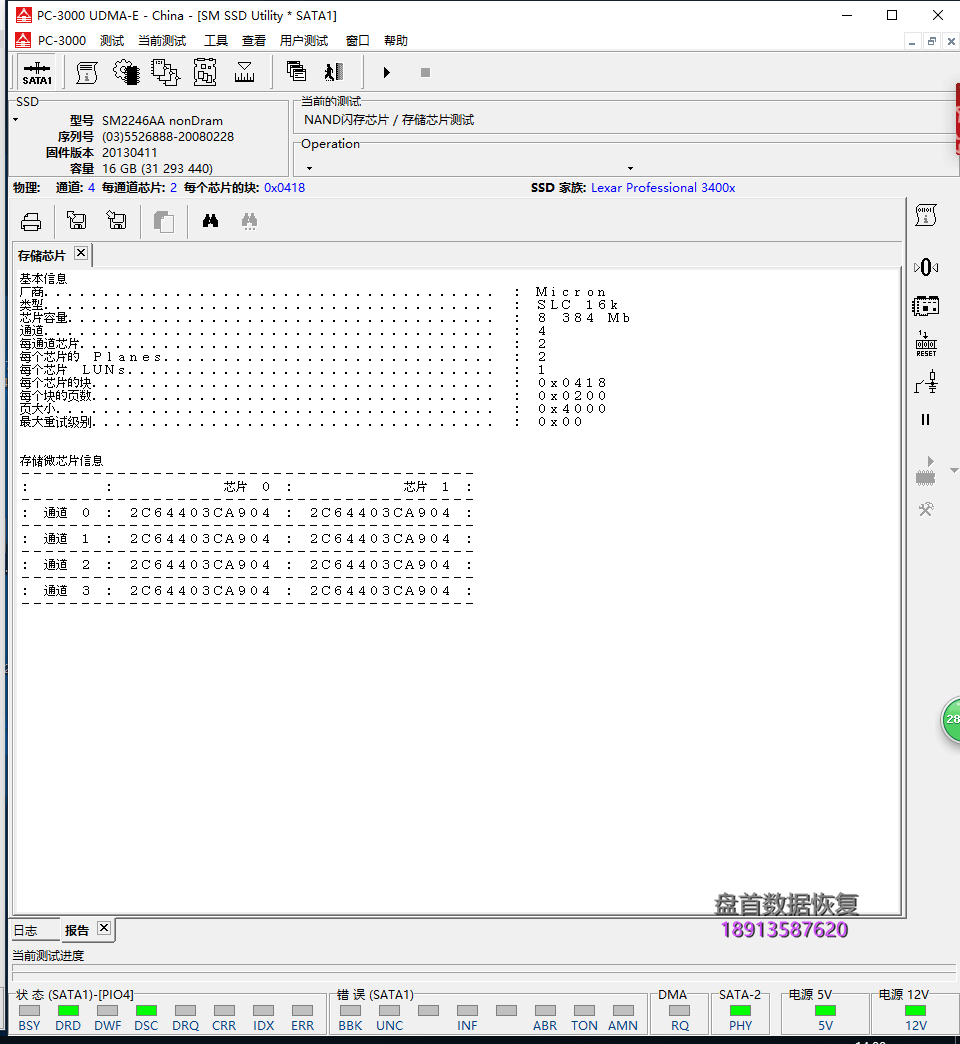Click the RESET counter icon

tap(926, 344)
